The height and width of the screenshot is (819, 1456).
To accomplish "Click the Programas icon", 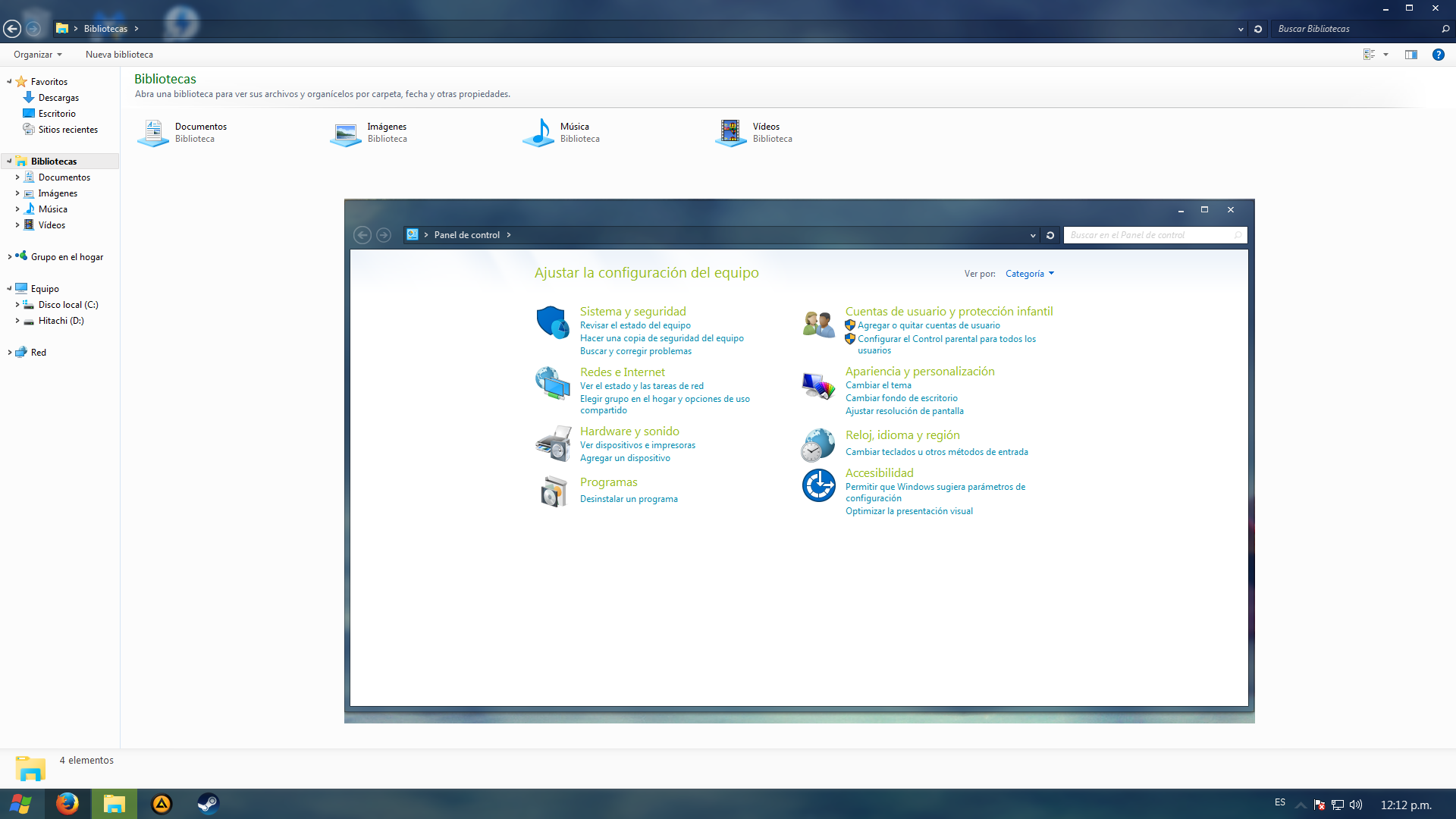I will pos(553,491).
